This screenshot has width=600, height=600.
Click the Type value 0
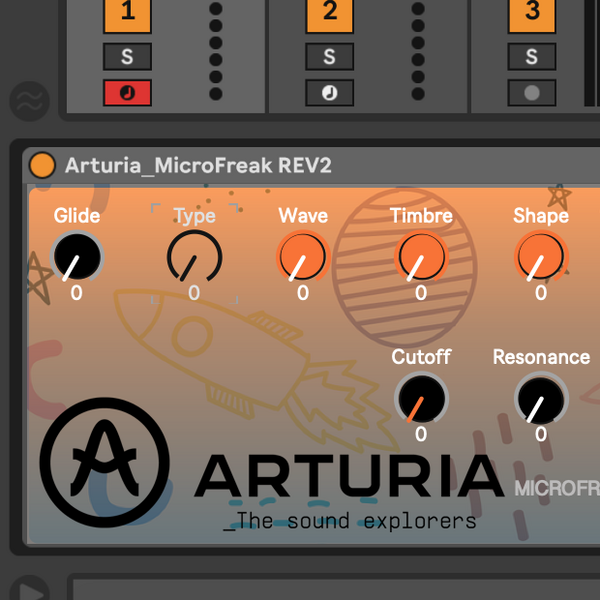[x=194, y=293]
